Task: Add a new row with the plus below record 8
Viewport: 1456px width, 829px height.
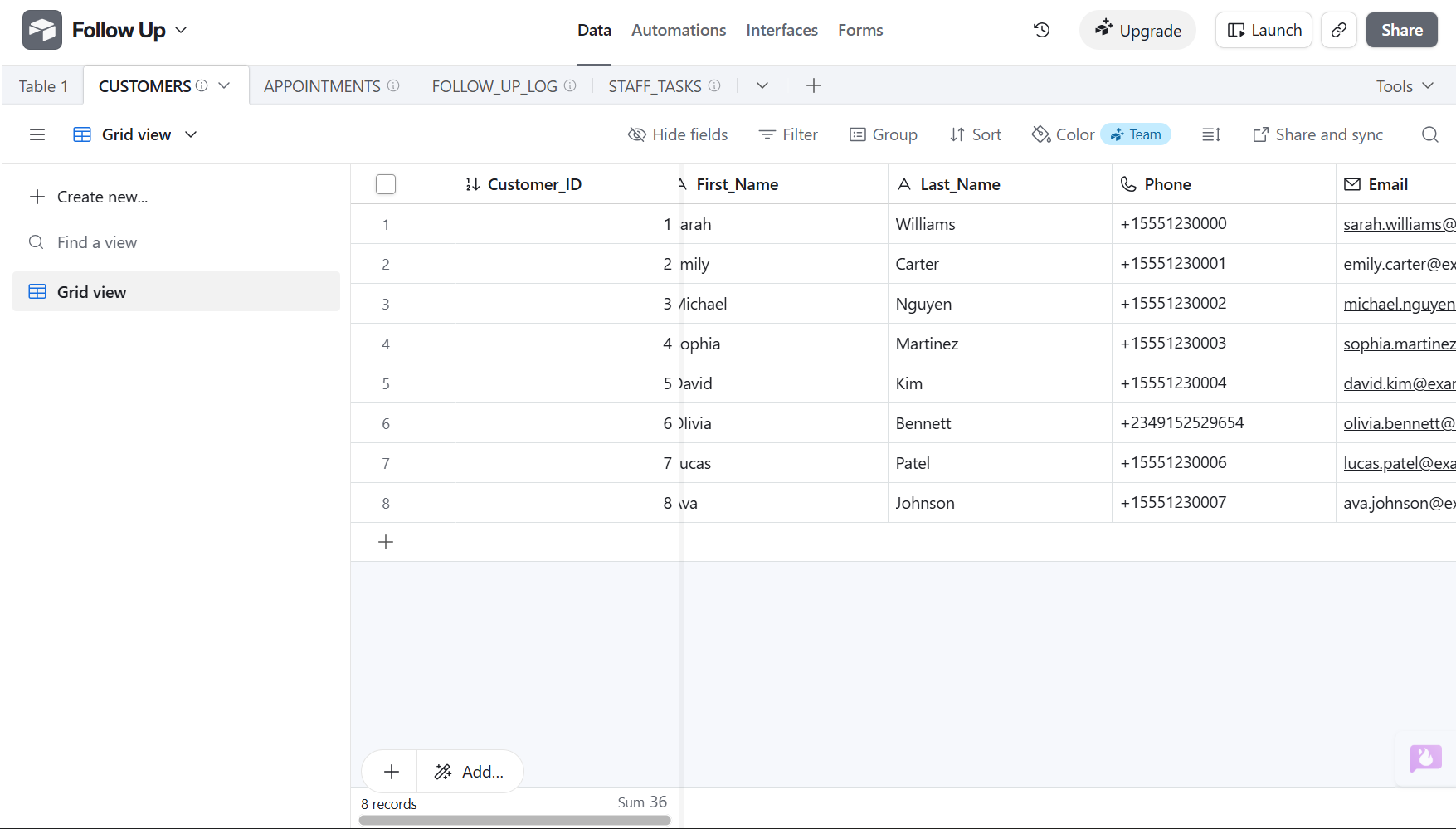Action: point(386,542)
